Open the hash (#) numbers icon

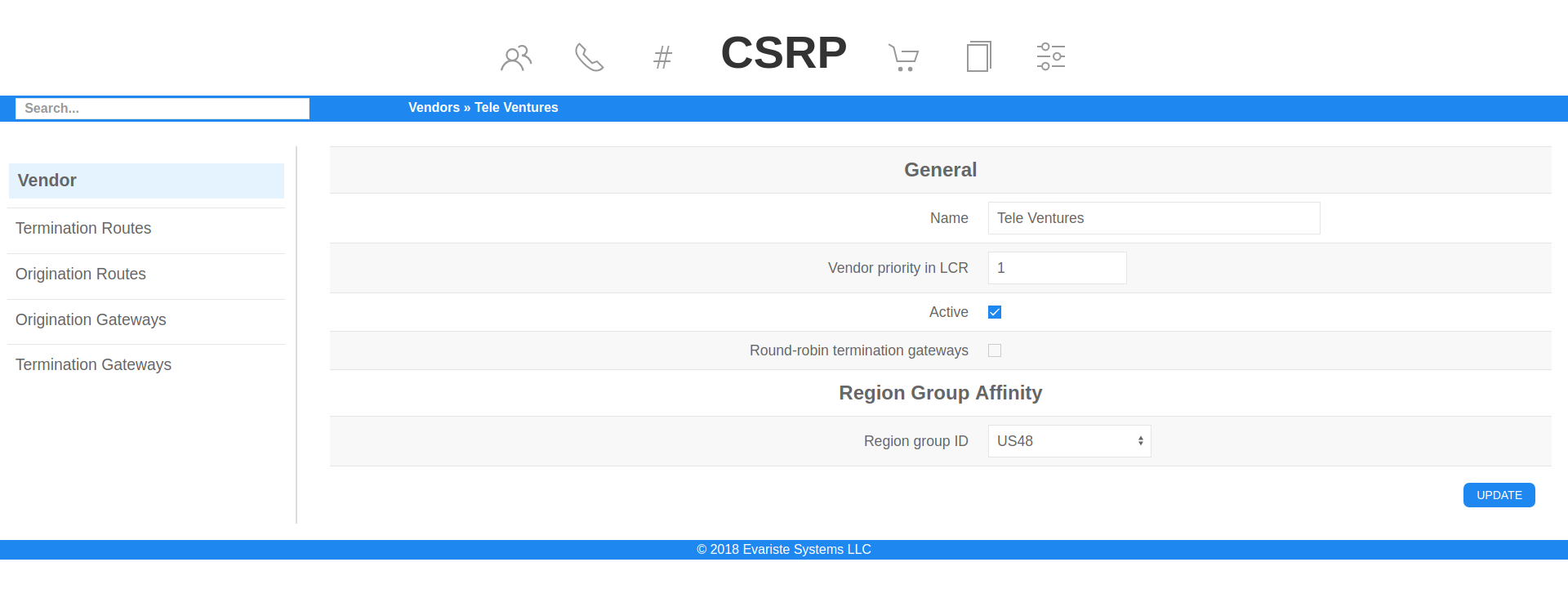(662, 57)
